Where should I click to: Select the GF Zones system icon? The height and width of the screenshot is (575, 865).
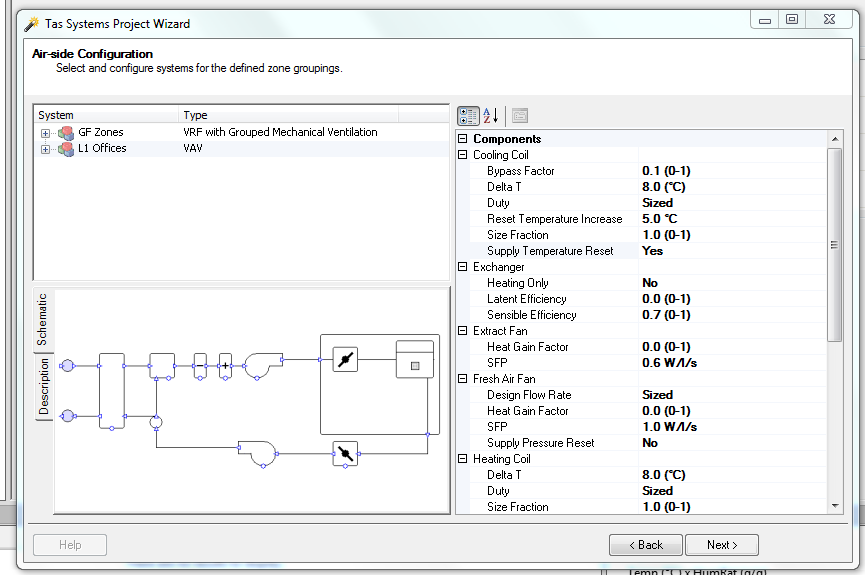point(66,133)
